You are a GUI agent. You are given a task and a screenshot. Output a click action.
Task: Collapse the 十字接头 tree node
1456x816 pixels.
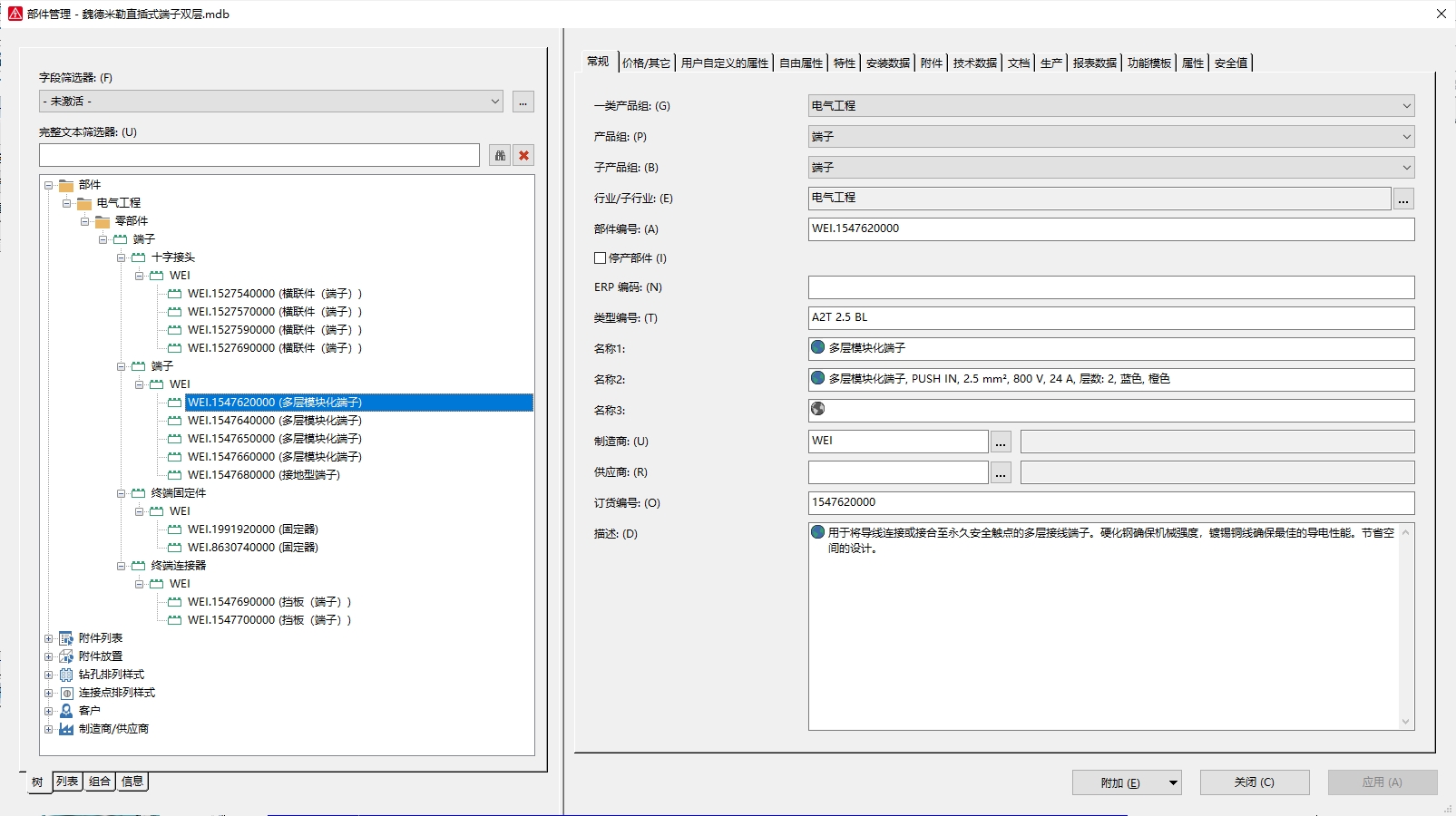coord(122,257)
